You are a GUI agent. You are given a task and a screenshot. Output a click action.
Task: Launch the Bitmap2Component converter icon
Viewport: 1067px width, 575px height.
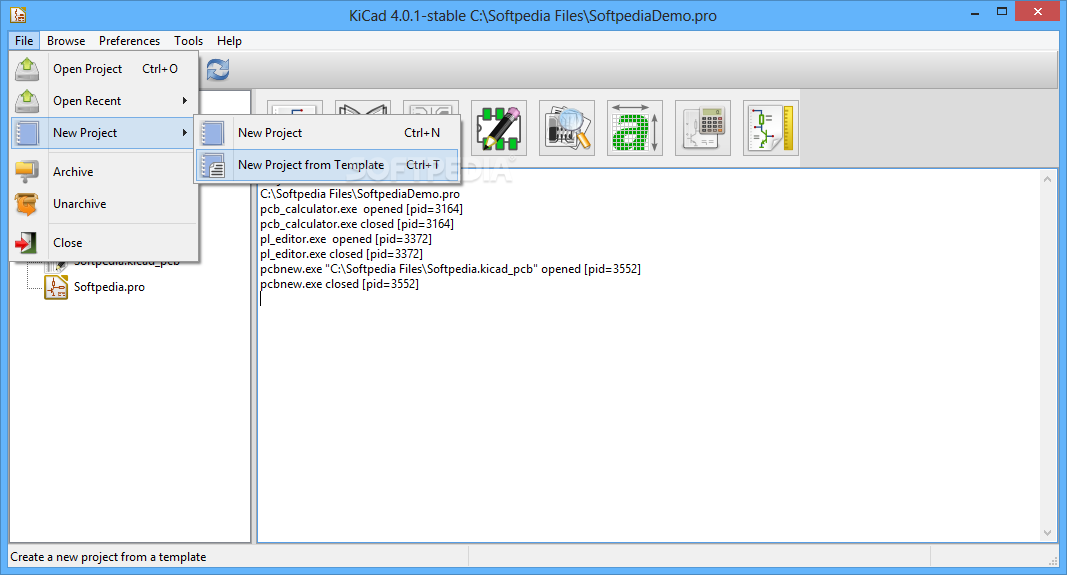[x=635, y=128]
